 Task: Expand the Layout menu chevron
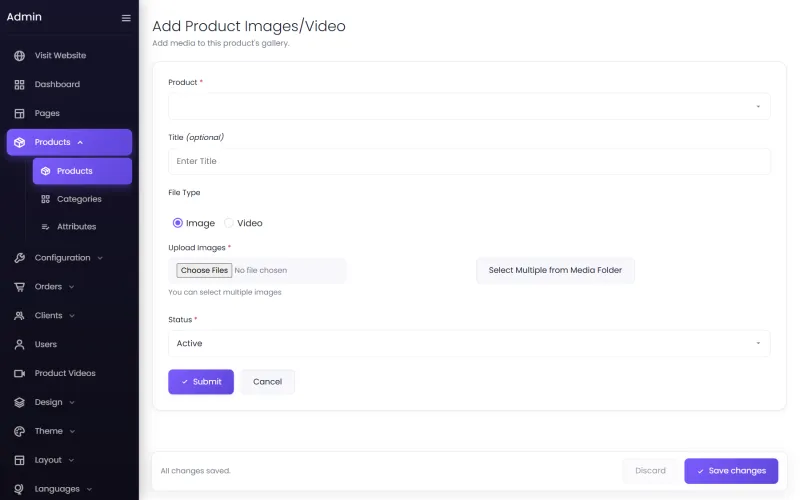(x=71, y=460)
